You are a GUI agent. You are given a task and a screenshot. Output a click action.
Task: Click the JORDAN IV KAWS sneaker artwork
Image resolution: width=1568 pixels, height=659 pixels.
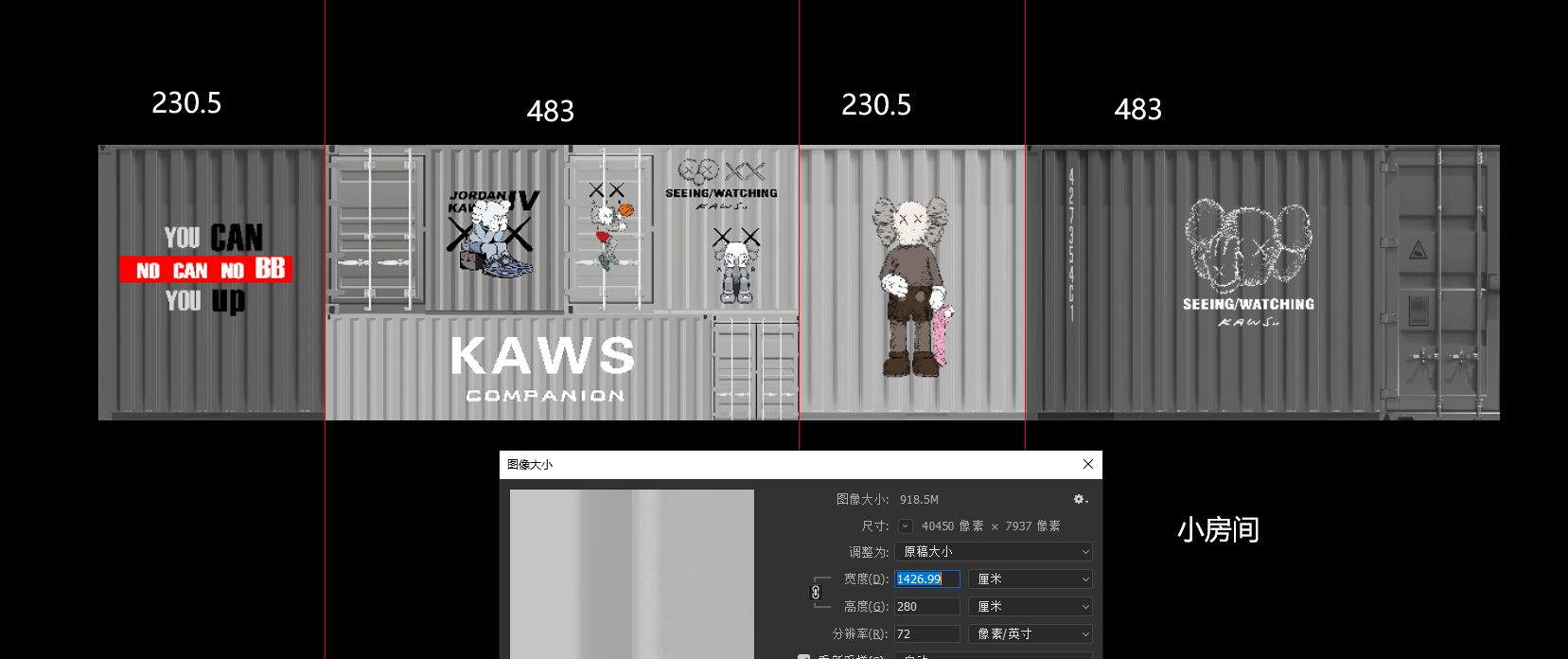tap(493, 234)
